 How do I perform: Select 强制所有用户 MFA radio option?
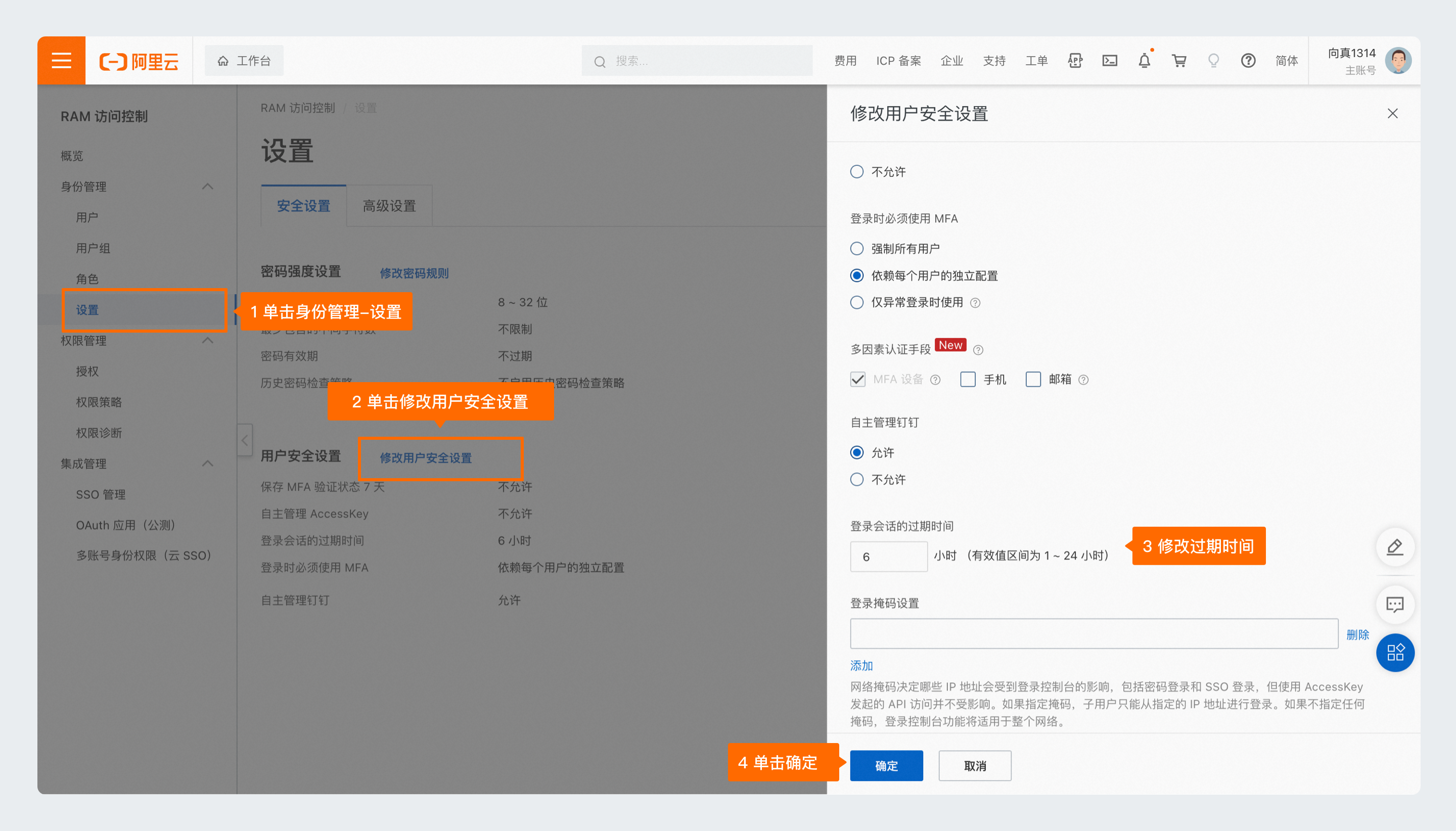point(857,249)
